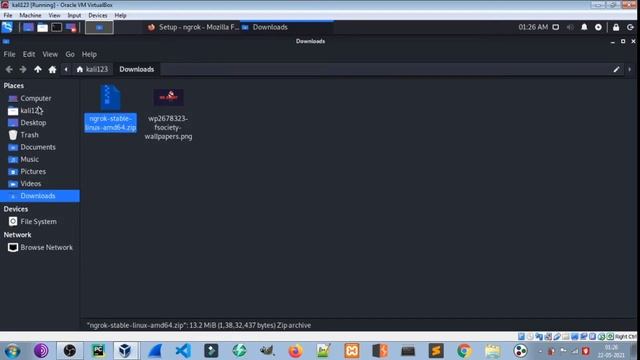Open Firefox from Windows taskbar
The width and height of the screenshot is (640, 360).
[x=295, y=351]
